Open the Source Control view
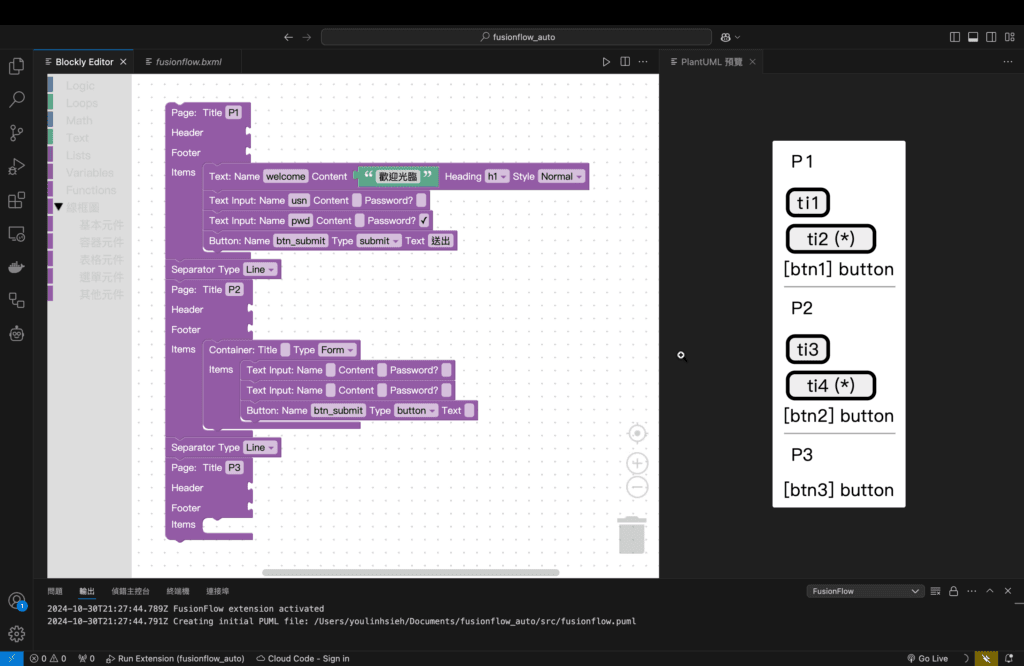1024x666 pixels. click(x=16, y=133)
